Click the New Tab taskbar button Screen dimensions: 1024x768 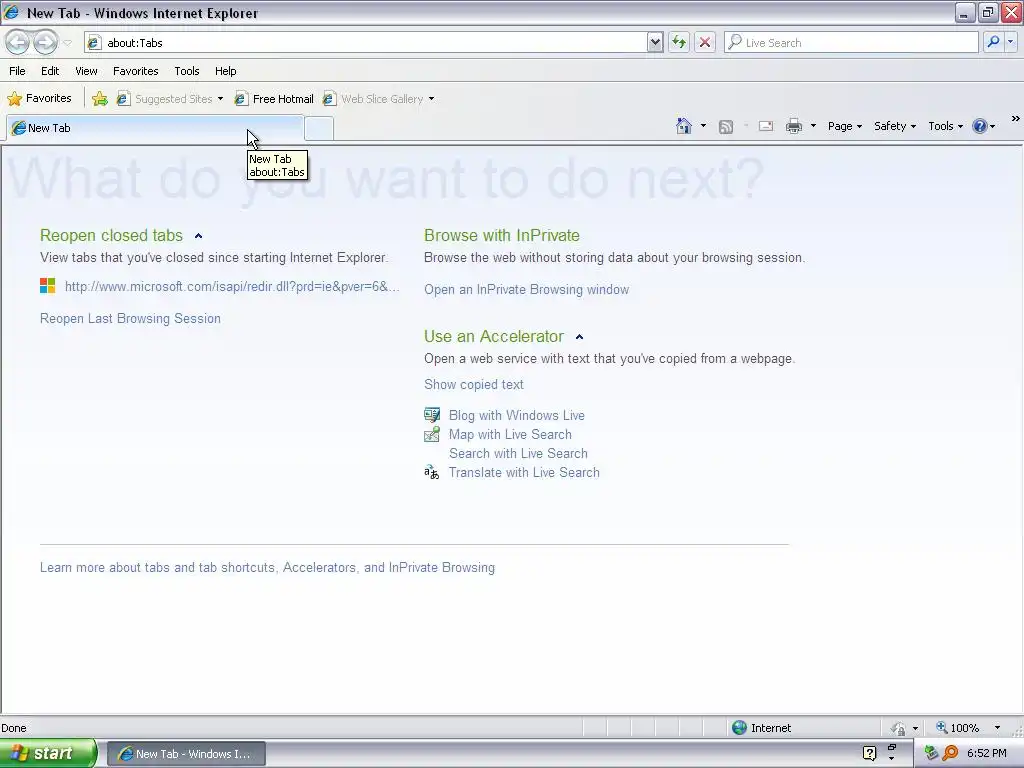pos(186,754)
